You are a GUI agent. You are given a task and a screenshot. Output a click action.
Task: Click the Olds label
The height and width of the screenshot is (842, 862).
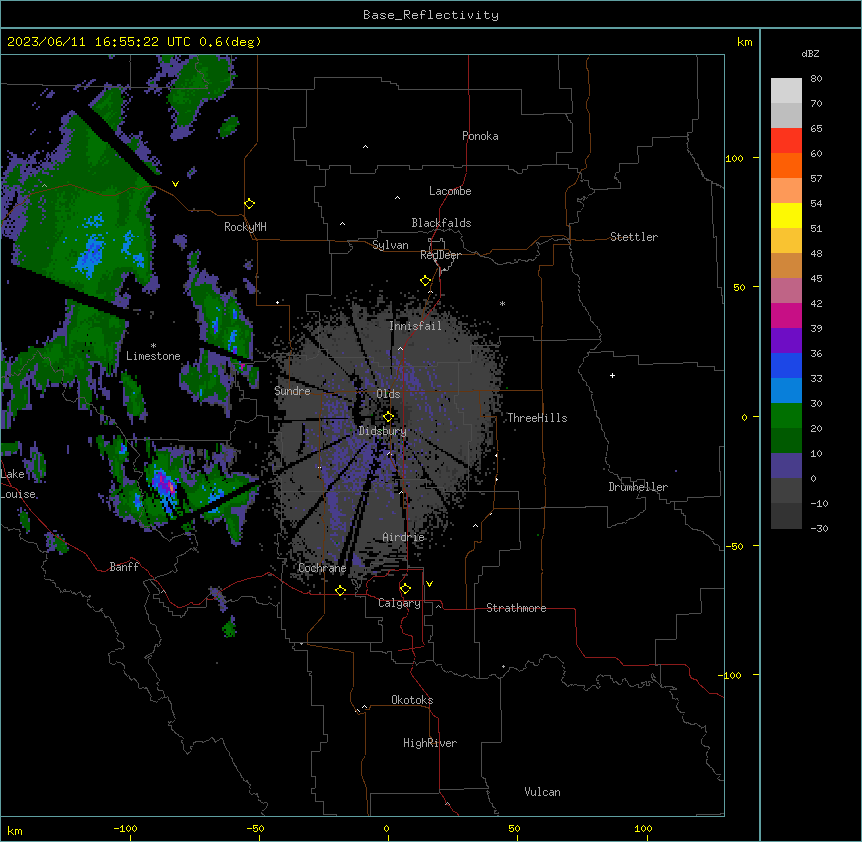[x=388, y=394]
